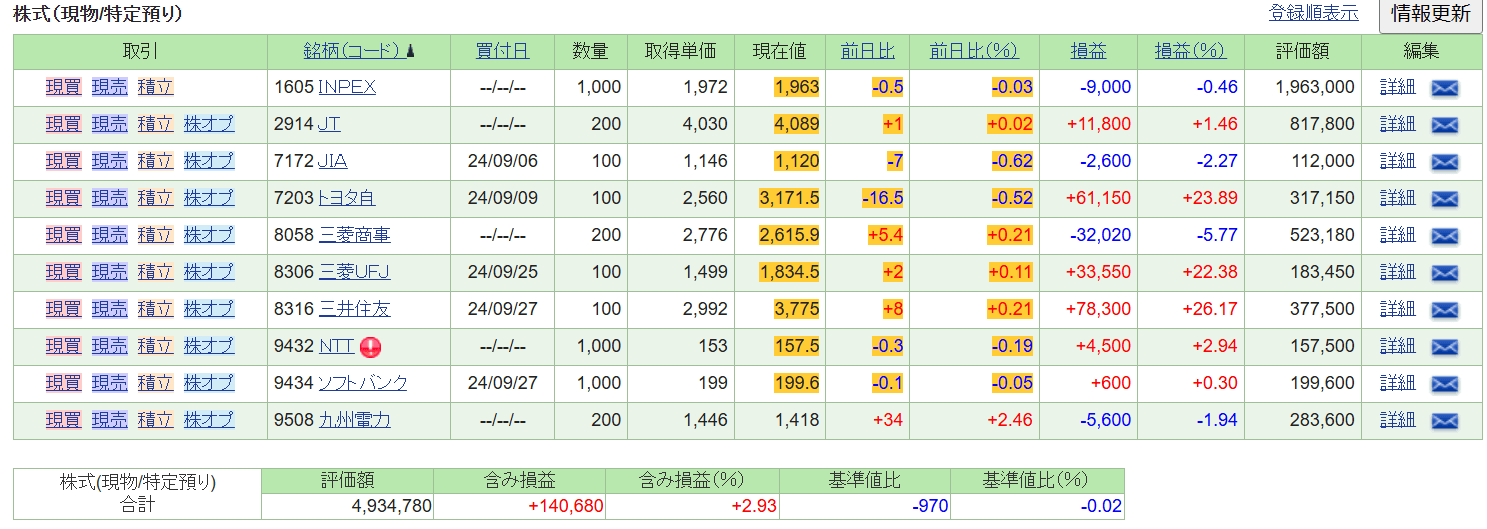The width and height of the screenshot is (1487, 529).
Task: Click the red alert icon beside NTT
Action: pyautogui.click(x=371, y=347)
